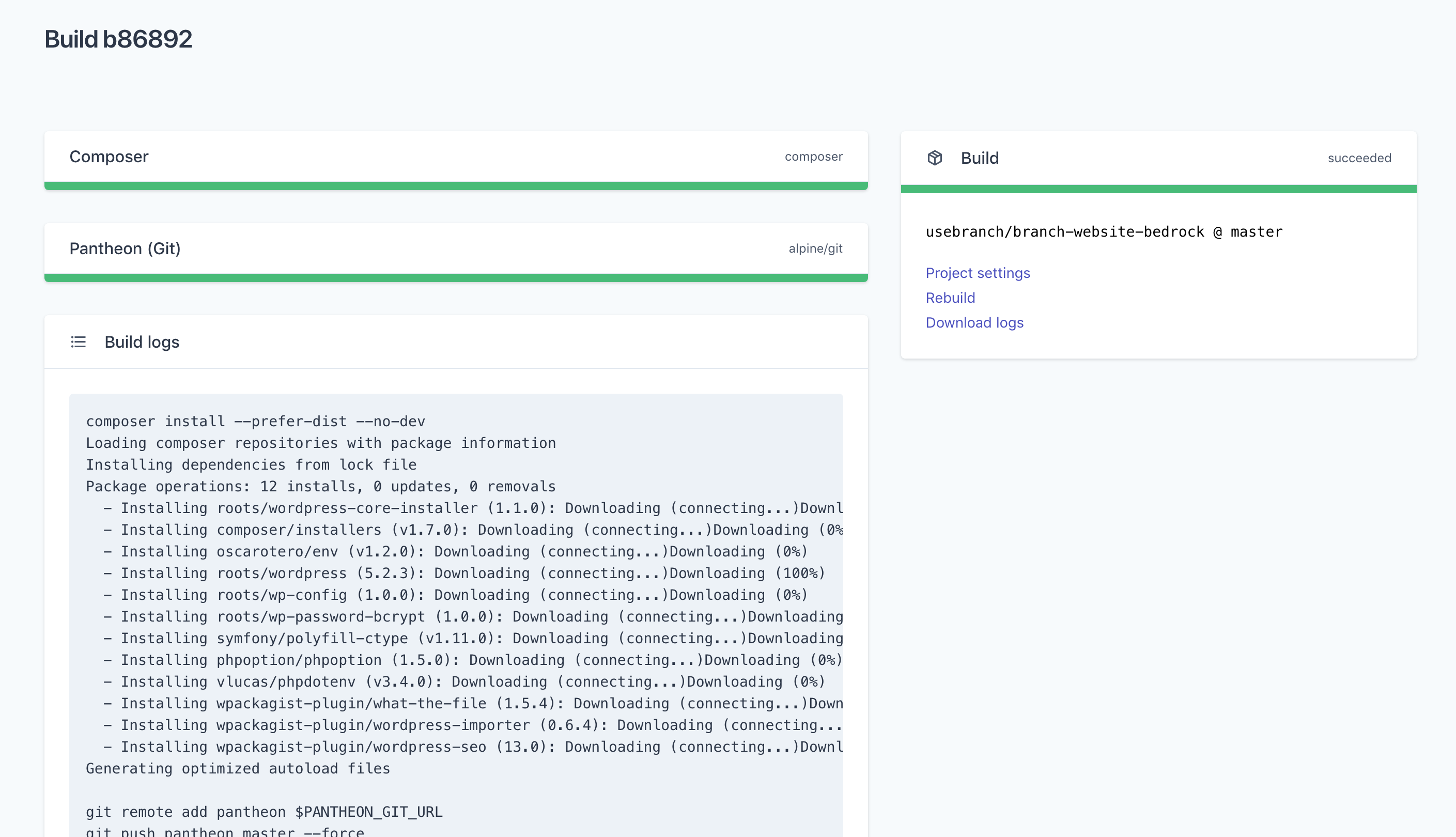Open Project settings link
1456x837 pixels.
(x=977, y=273)
